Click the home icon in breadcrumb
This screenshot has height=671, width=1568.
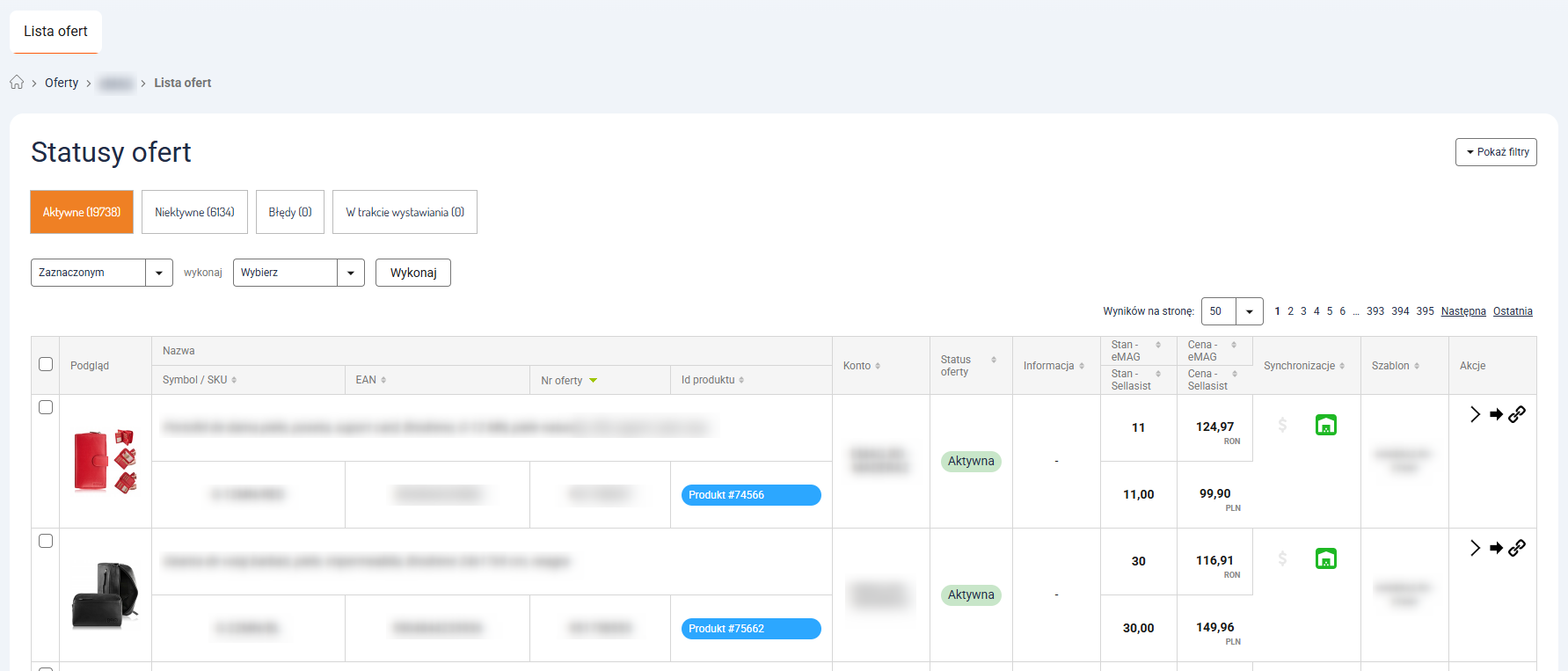[x=17, y=83]
